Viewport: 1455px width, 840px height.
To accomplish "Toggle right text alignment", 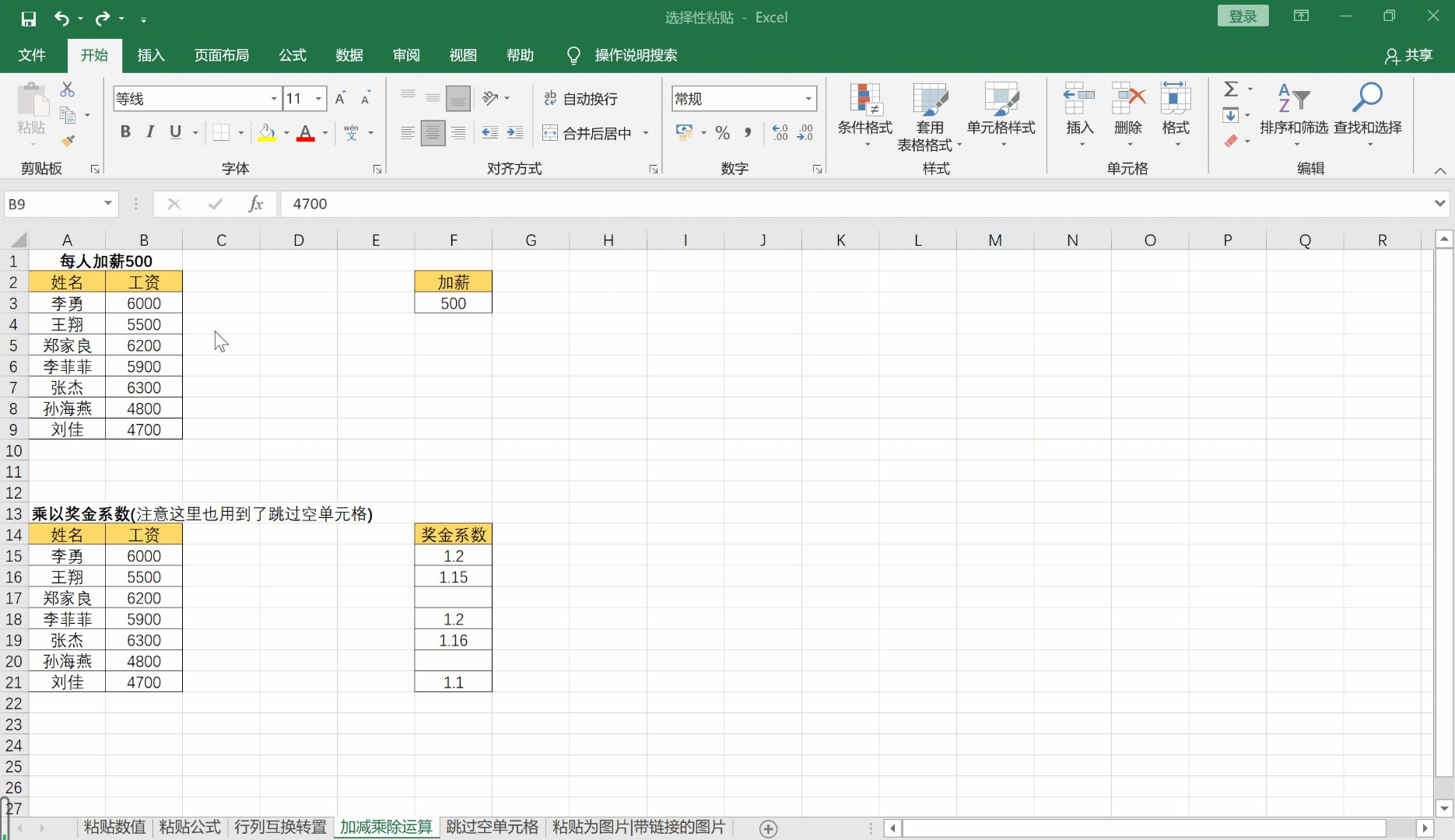I will click(x=458, y=133).
